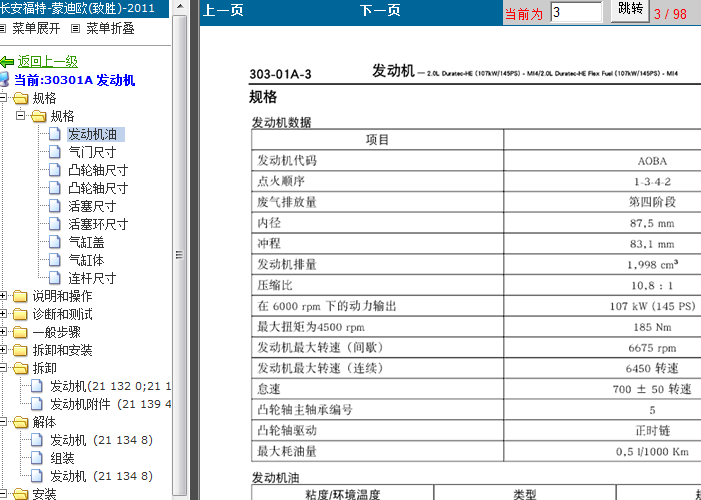The height and width of the screenshot is (500, 701).
Task: Click the 项目 table header cell
Action: click(x=377, y=140)
